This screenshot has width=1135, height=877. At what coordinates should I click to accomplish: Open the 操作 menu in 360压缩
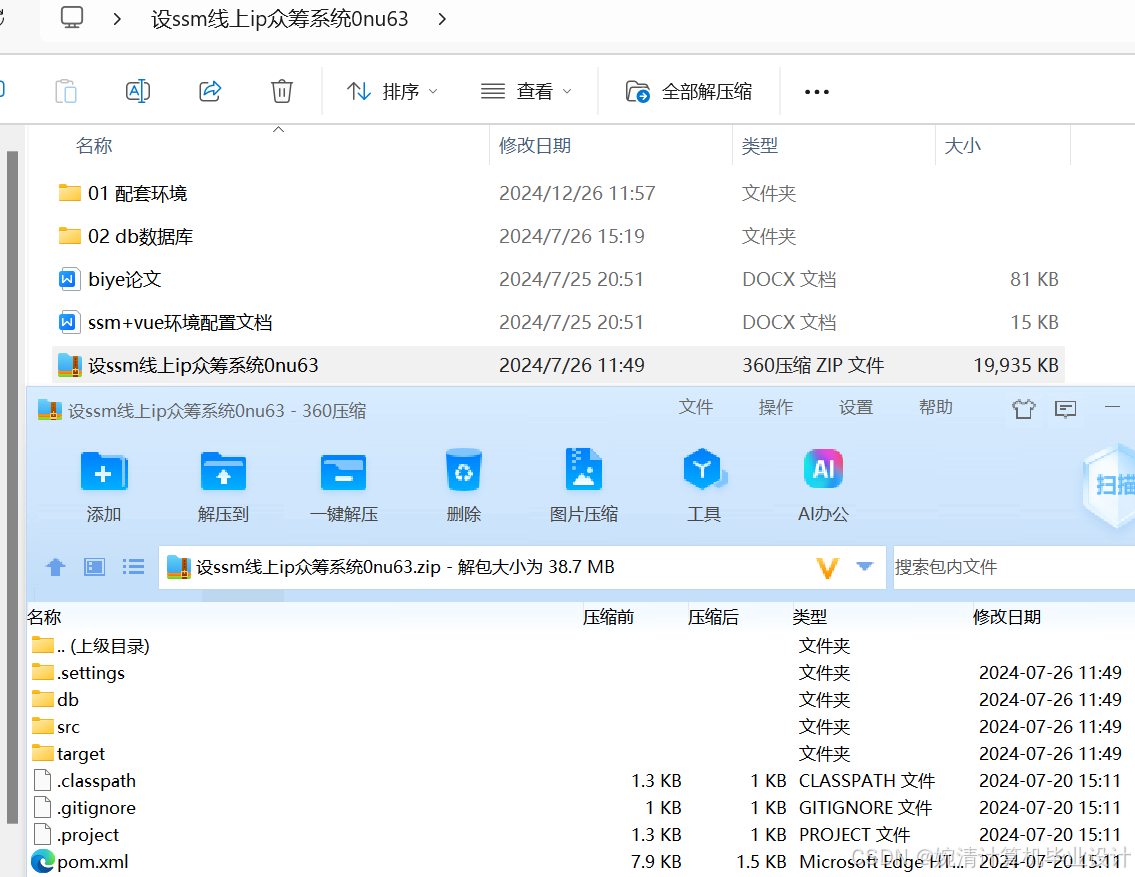coord(775,407)
